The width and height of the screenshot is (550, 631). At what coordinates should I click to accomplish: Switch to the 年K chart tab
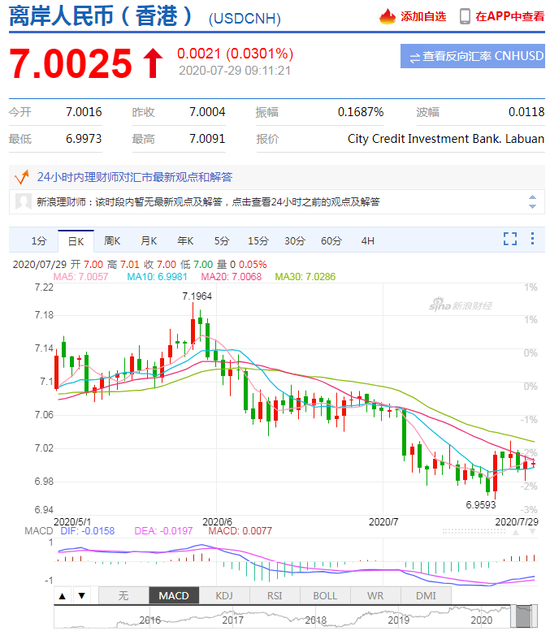click(x=185, y=241)
